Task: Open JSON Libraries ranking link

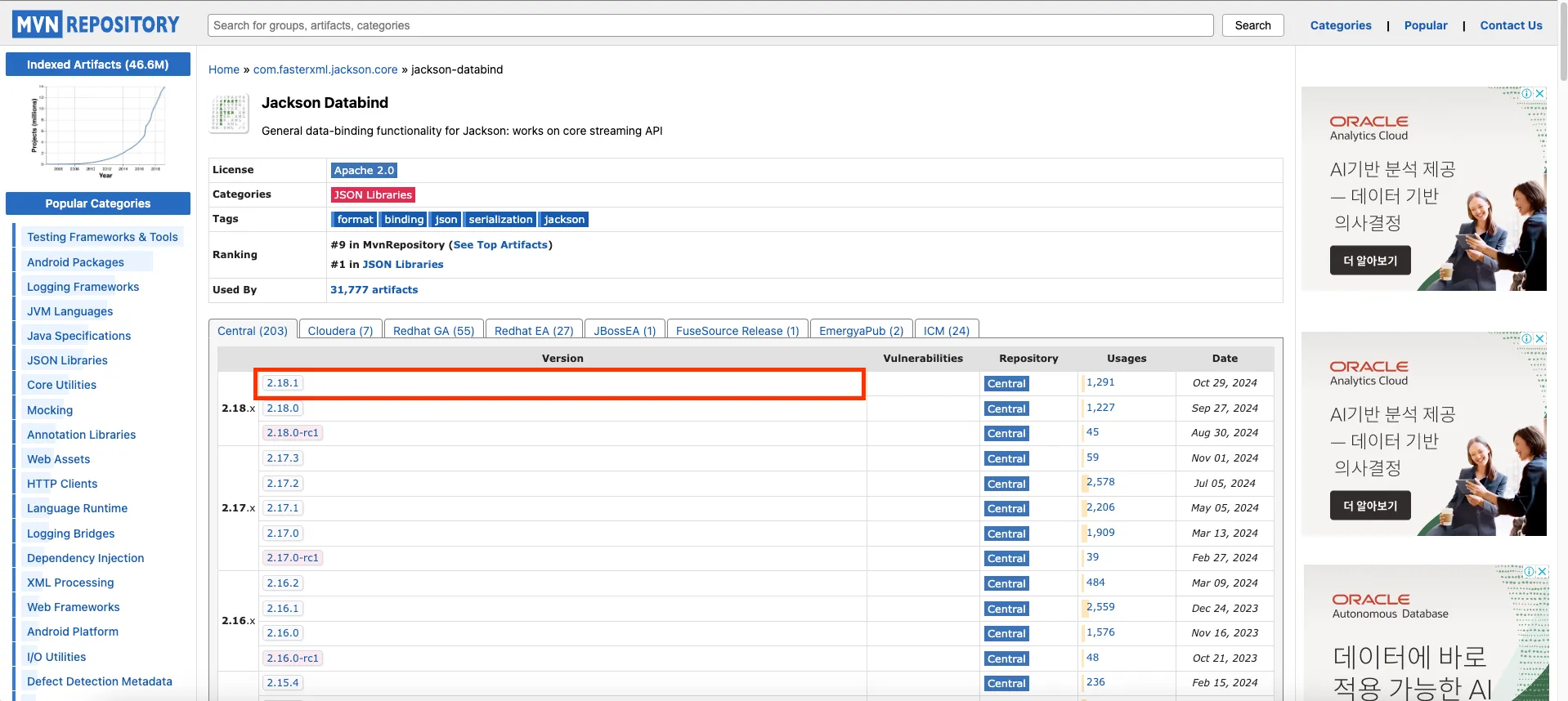Action: [403, 264]
